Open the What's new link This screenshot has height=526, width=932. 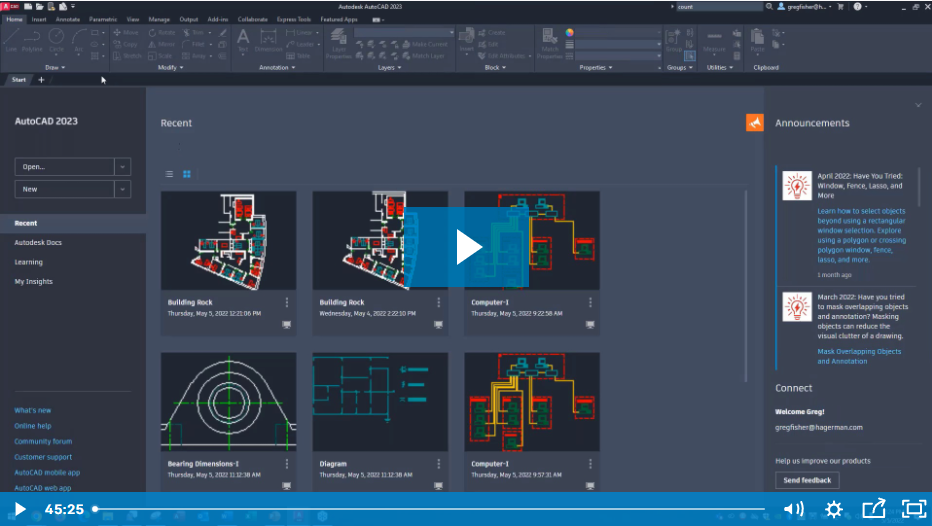(x=33, y=410)
